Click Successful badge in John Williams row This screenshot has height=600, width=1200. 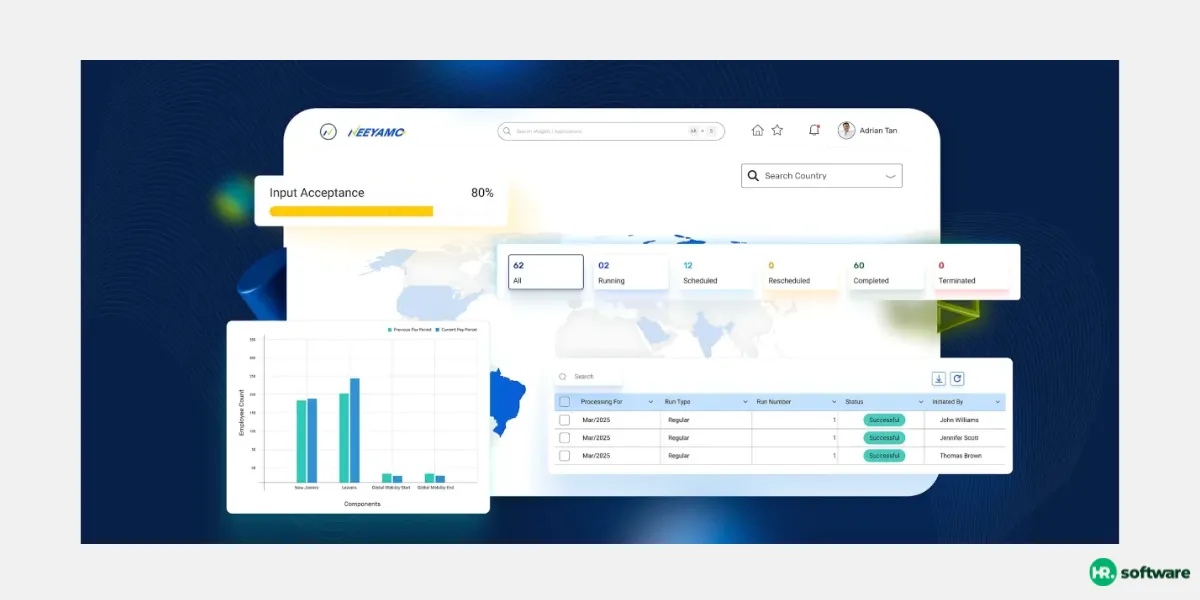pos(884,420)
